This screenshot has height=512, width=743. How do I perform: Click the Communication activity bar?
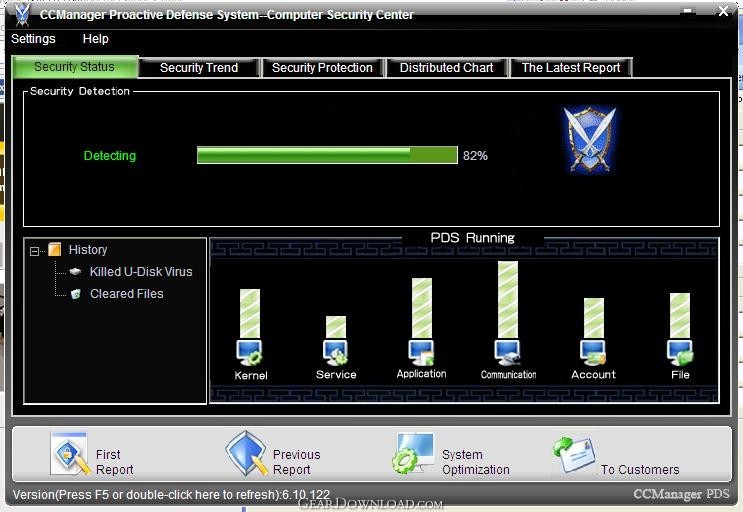click(508, 300)
